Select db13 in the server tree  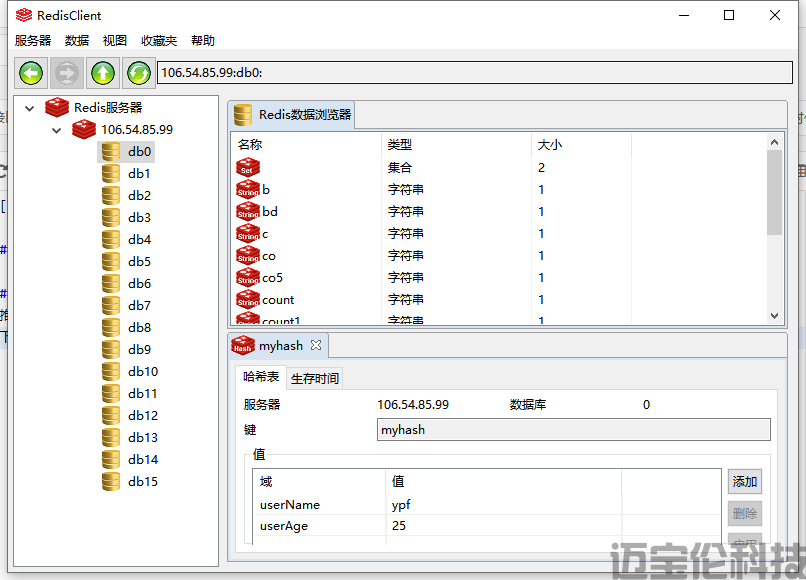(x=143, y=438)
